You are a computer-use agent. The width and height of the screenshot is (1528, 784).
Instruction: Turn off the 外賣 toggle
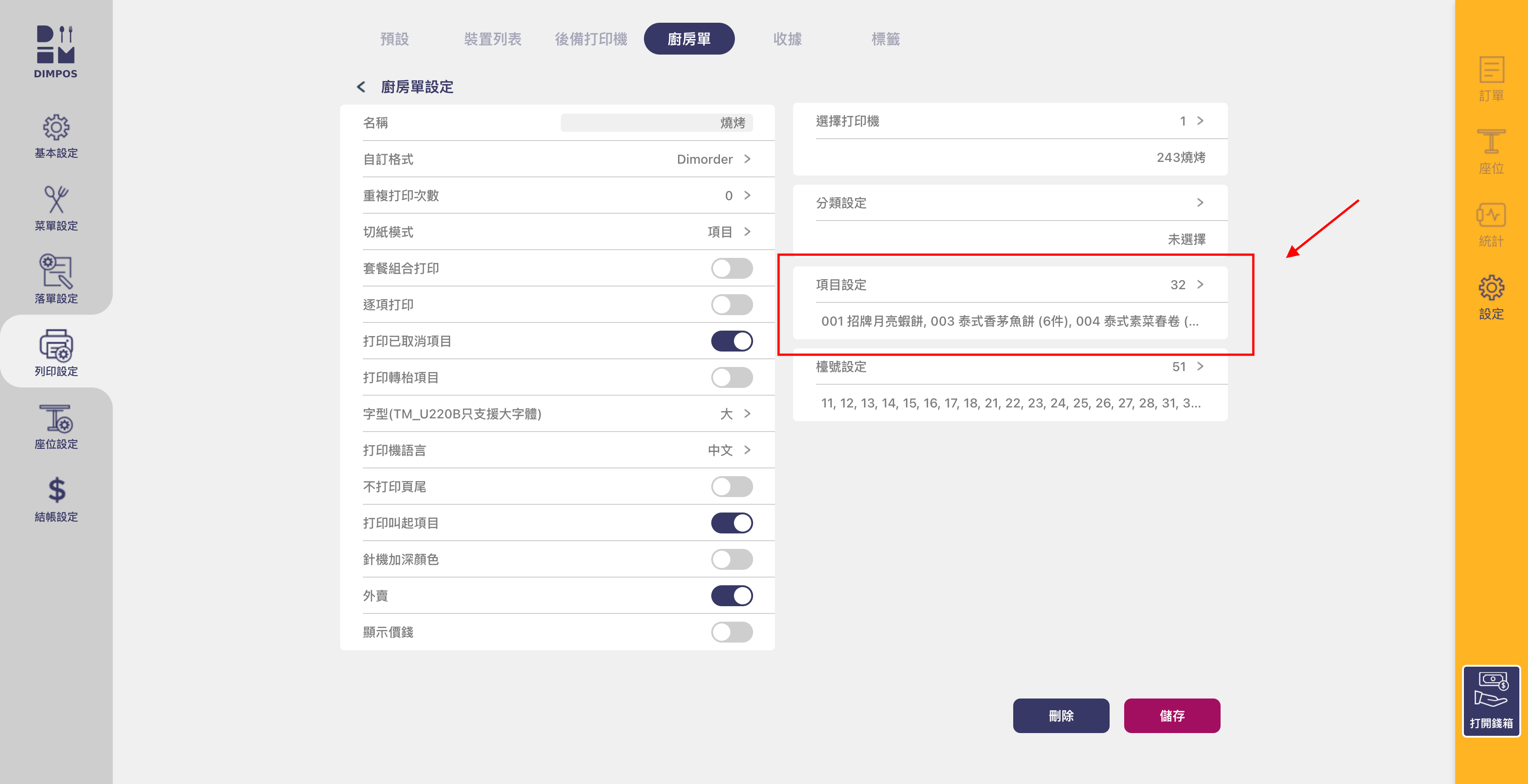731,595
